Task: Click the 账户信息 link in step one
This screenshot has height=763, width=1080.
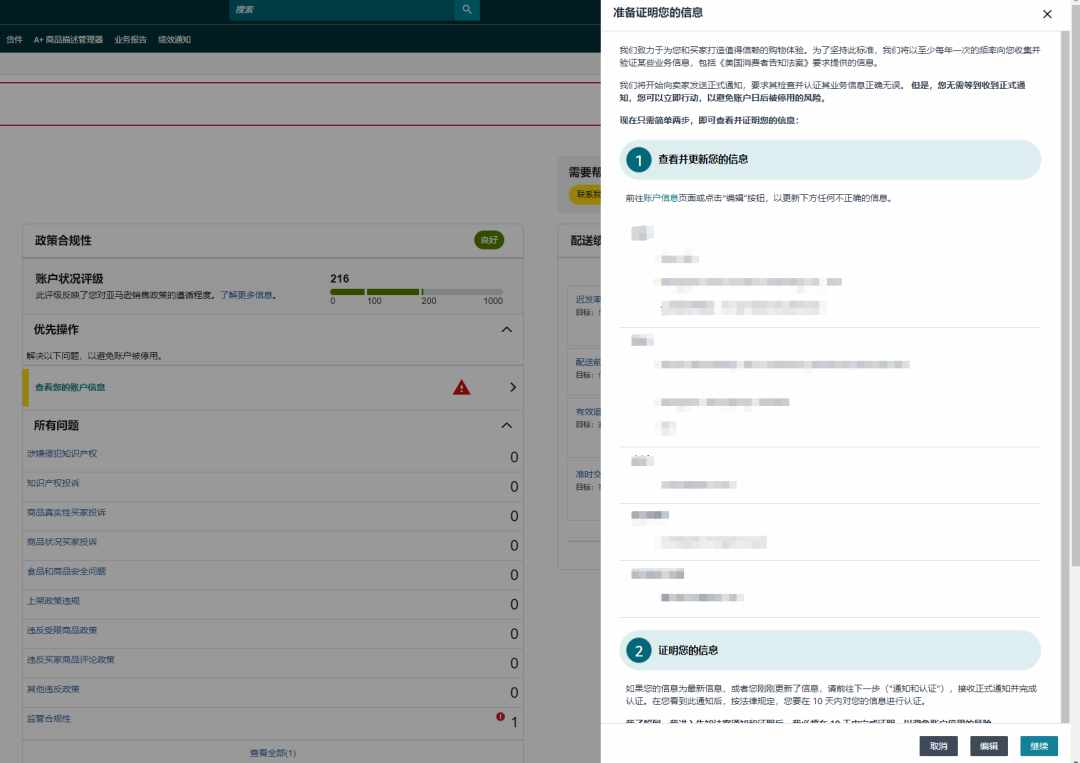Action: click(x=661, y=198)
